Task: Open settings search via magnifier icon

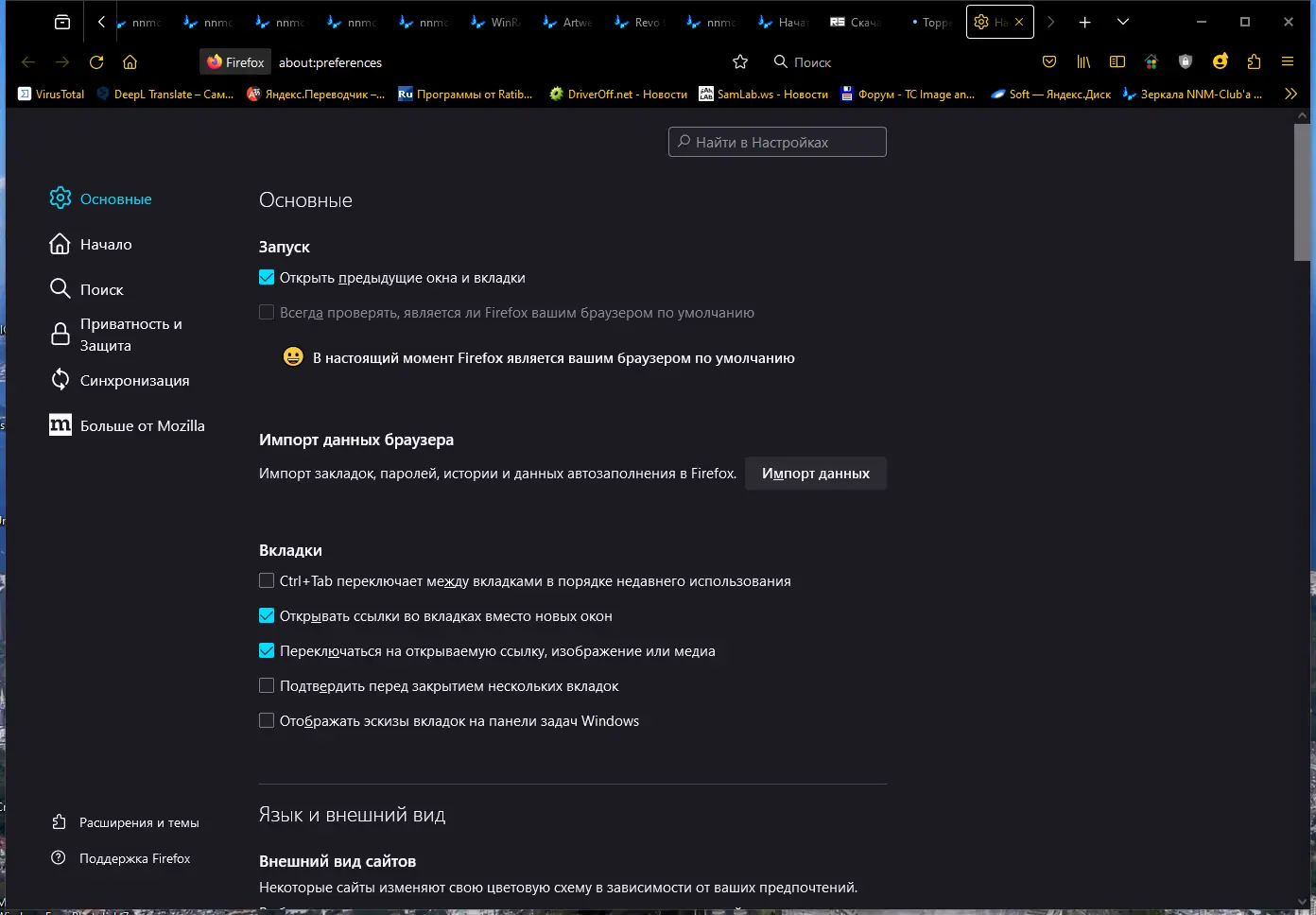Action: [683, 142]
